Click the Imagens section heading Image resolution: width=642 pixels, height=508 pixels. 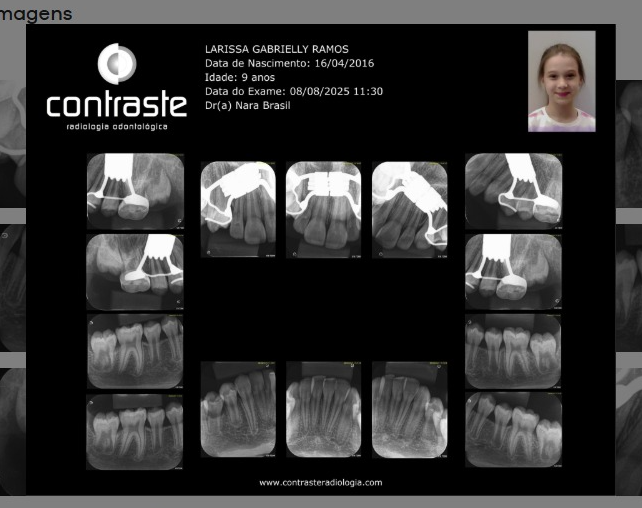point(36,14)
